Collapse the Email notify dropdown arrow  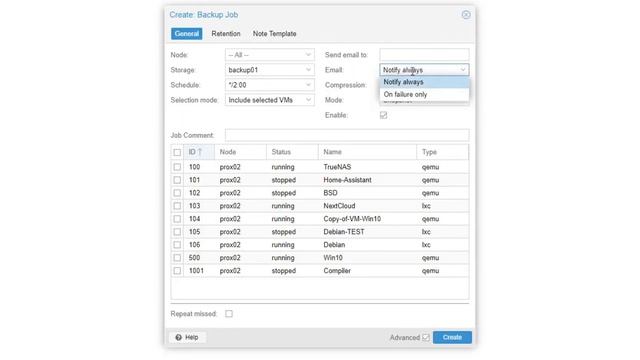(x=463, y=70)
